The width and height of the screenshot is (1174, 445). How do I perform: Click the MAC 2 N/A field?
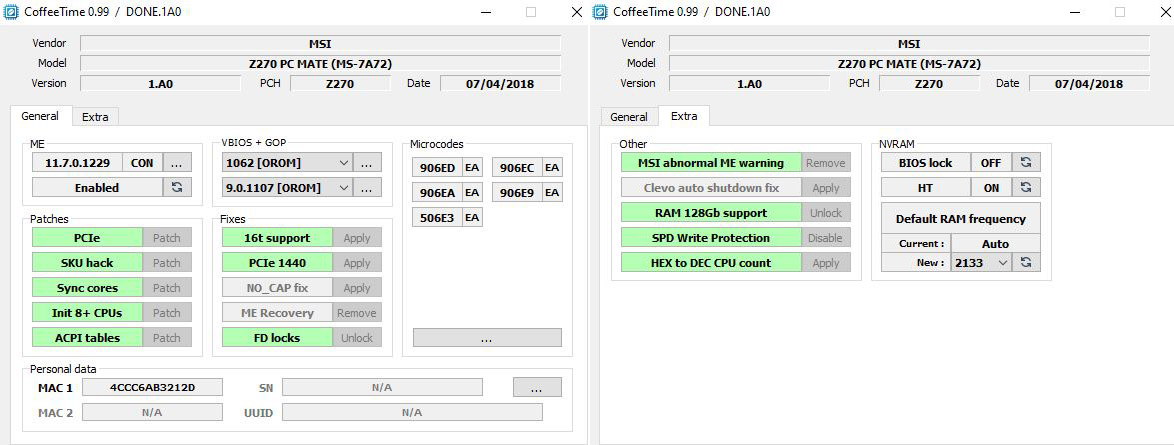[152, 412]
